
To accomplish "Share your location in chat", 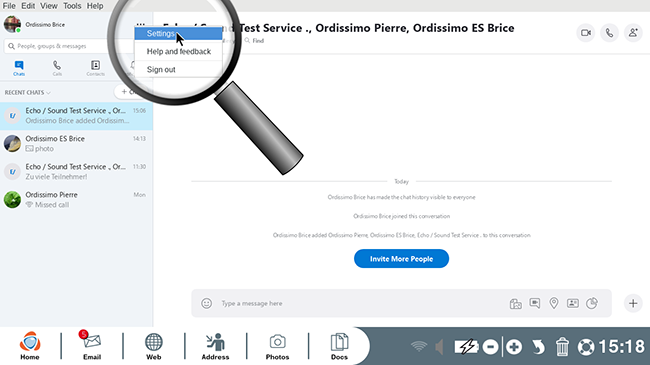I will click(x=554, y=303).
